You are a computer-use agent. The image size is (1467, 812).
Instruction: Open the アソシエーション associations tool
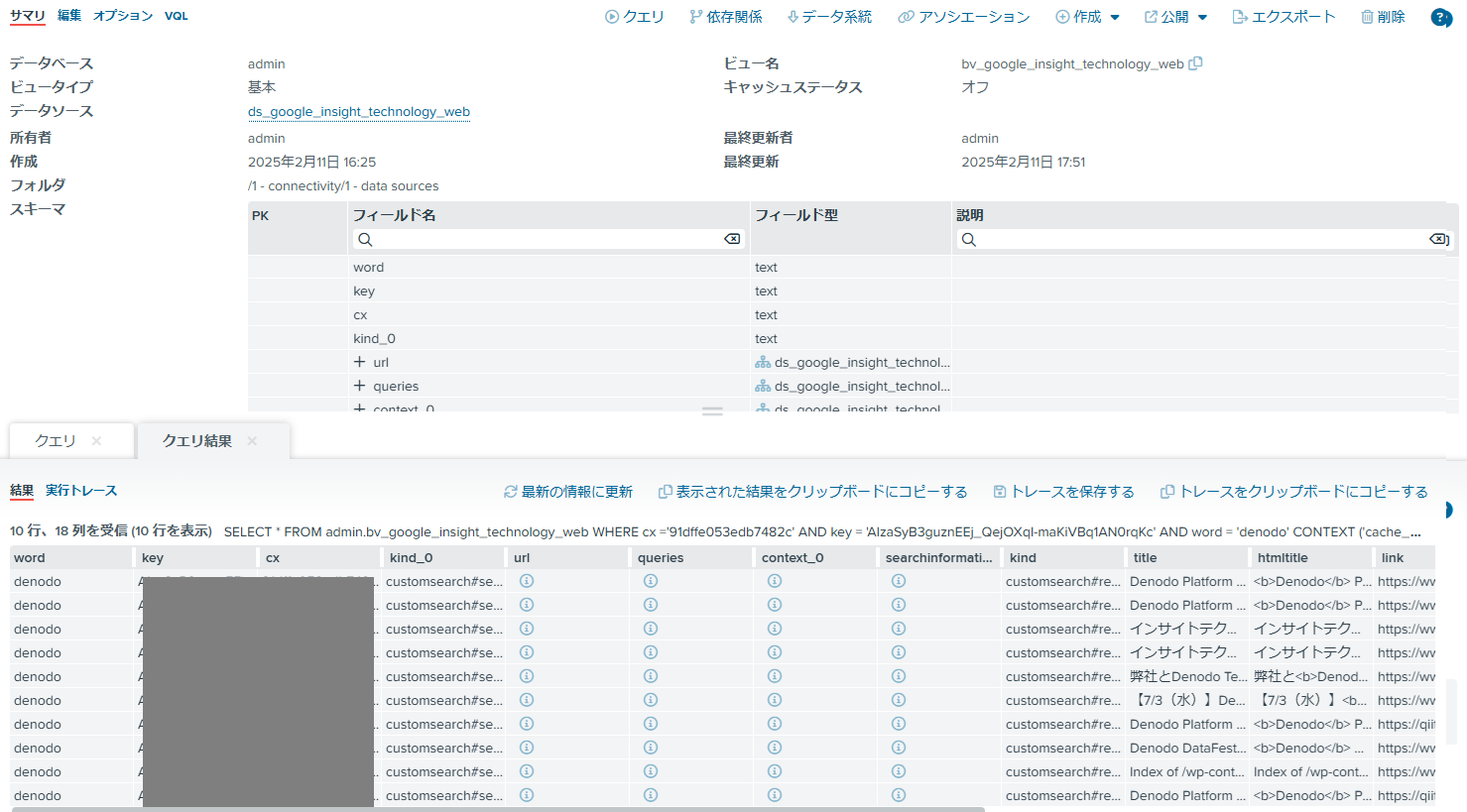point(963,16)
